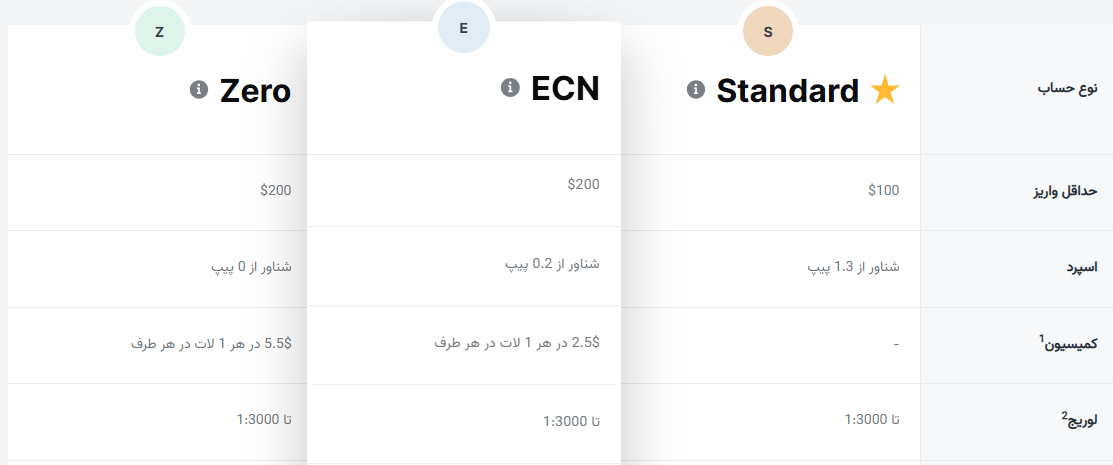Click the حداقل واریز row label
The height and width of the screenshot is (465, 1113).
(1062, 192)
